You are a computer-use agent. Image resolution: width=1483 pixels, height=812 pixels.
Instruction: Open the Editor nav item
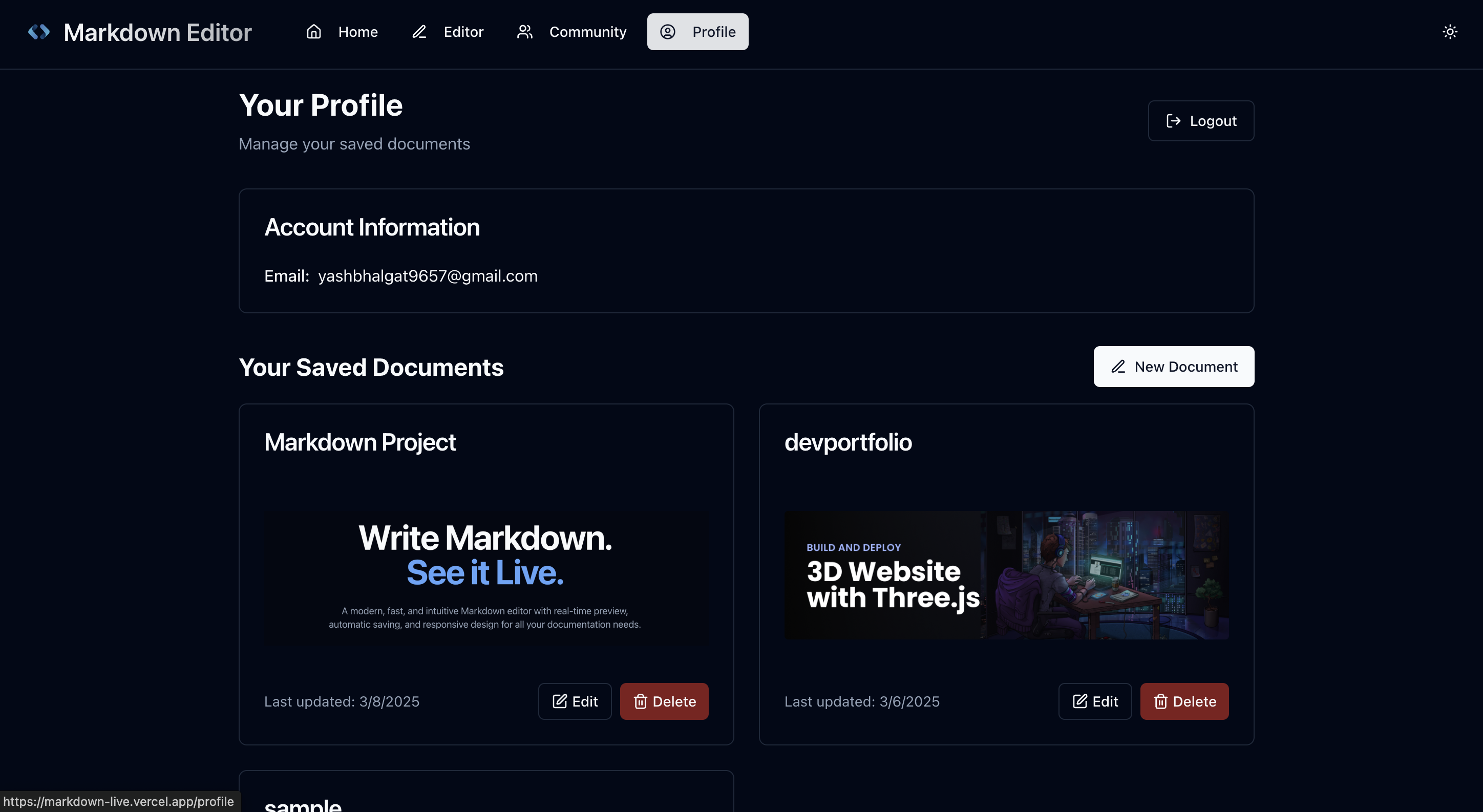448,32
